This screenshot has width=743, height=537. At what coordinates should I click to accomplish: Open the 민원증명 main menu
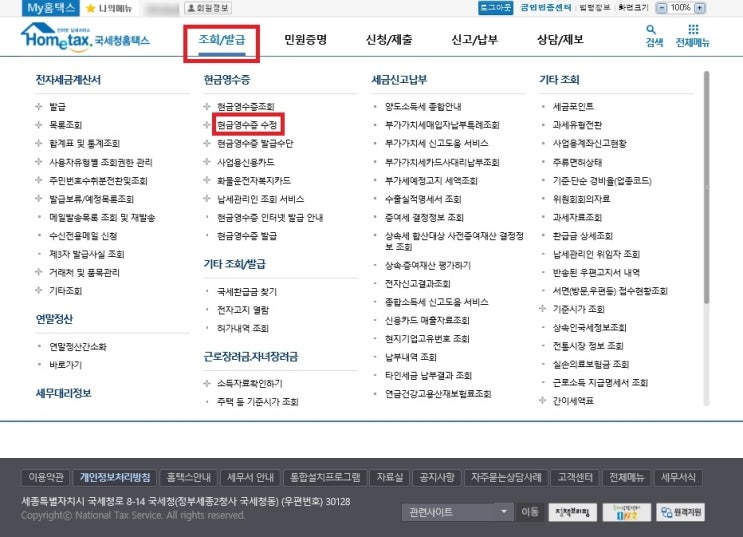[x=306, y=40]
